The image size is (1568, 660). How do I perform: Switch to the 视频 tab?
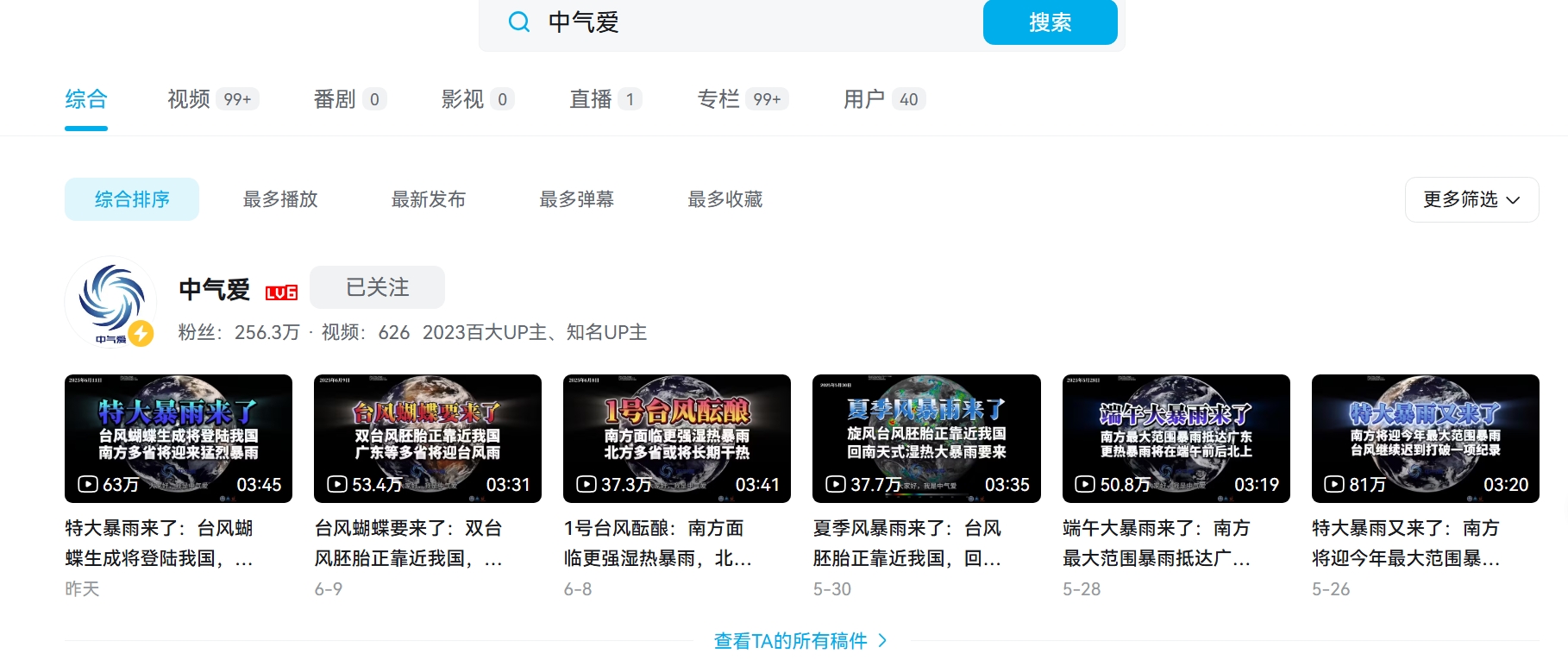click(189, 99)
